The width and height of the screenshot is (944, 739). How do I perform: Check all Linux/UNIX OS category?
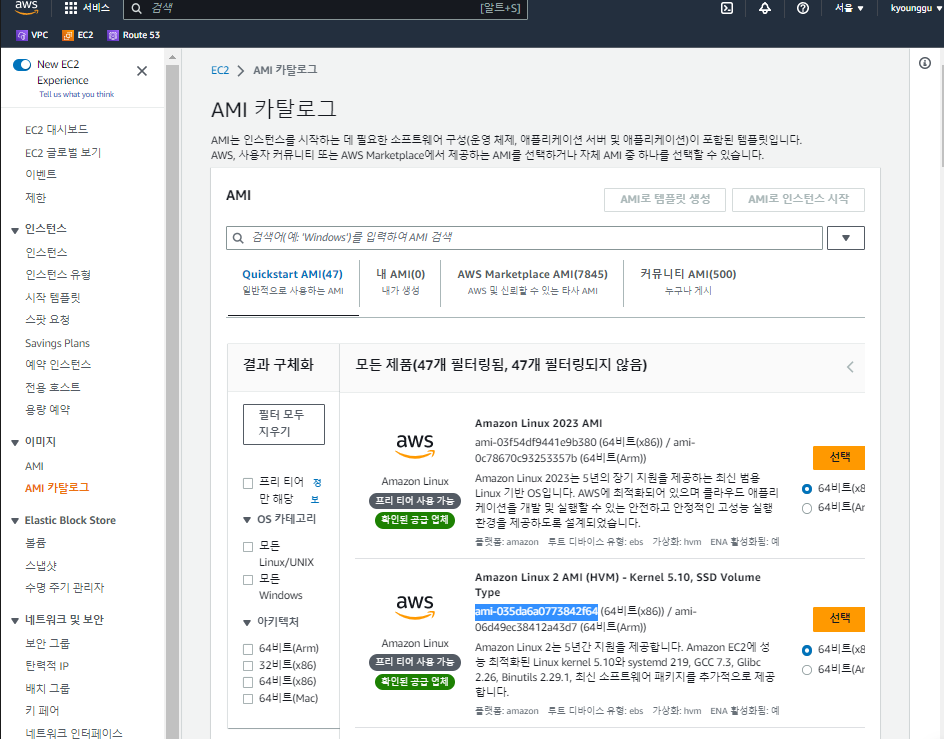pyautogui.click(x=247, y=547)
